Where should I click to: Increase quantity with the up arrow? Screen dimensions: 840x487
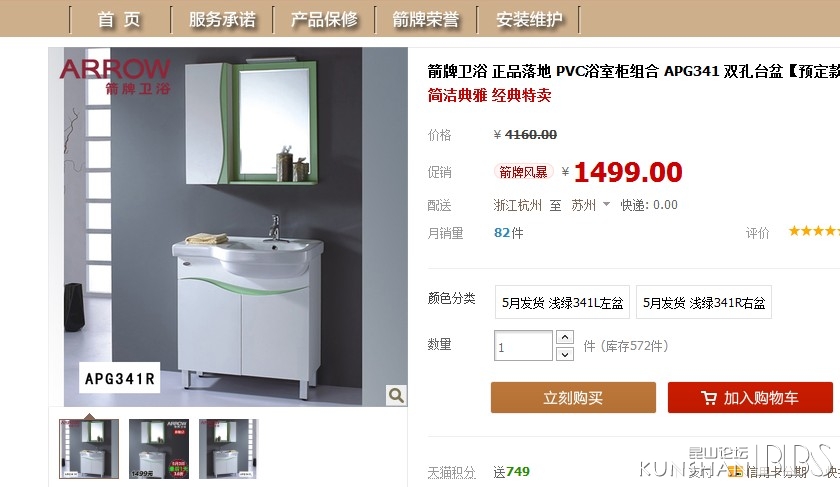coord(565,337)
